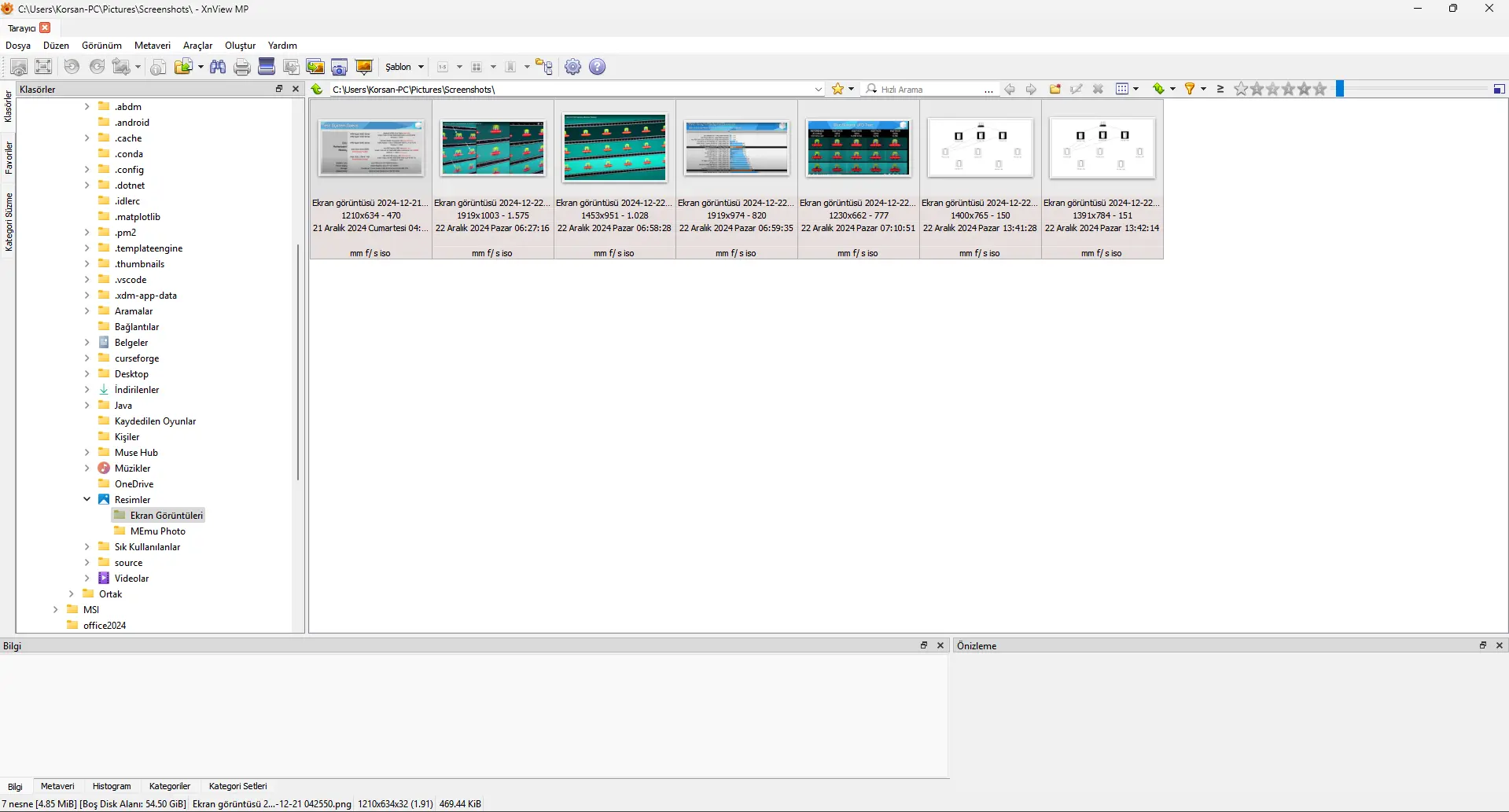Create a new folder icon
This screenshot has width=1509, height=812.
coord(1055,89)
